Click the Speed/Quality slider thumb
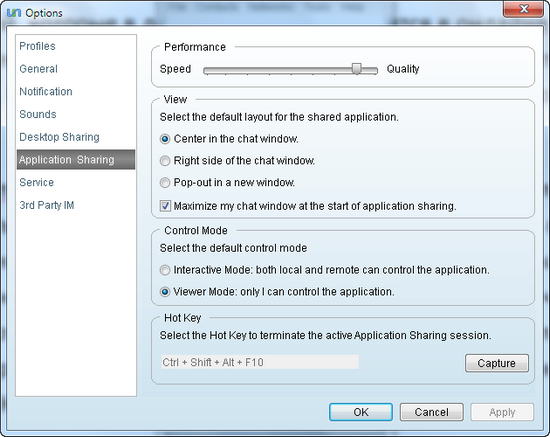 pyautogui.click(x=356, y=69)
